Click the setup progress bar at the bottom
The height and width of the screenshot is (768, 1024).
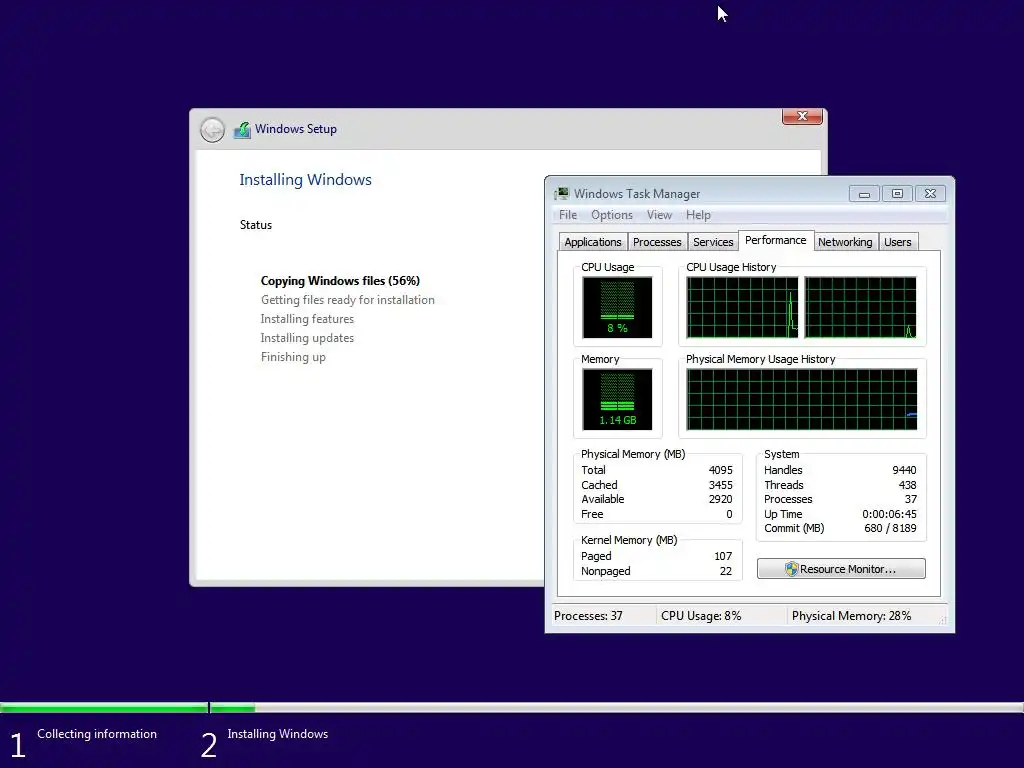(512, 707)
